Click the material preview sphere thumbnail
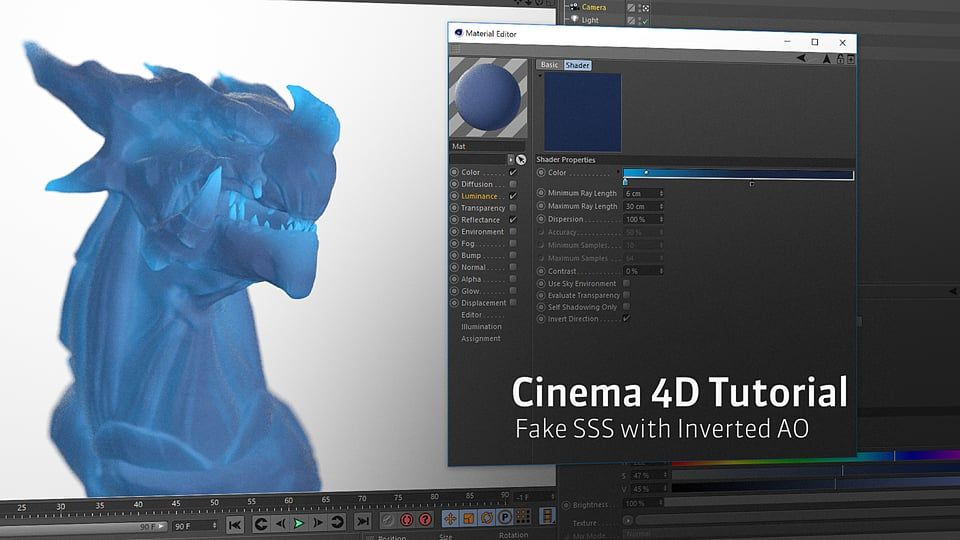 [x=488, y=97]
